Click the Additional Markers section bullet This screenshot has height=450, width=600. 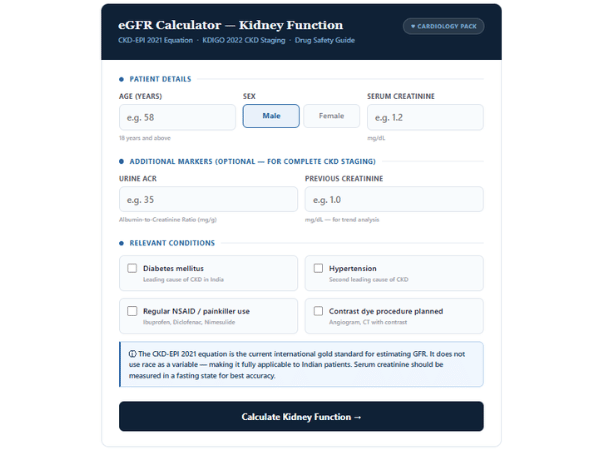(x=121, y=160)
